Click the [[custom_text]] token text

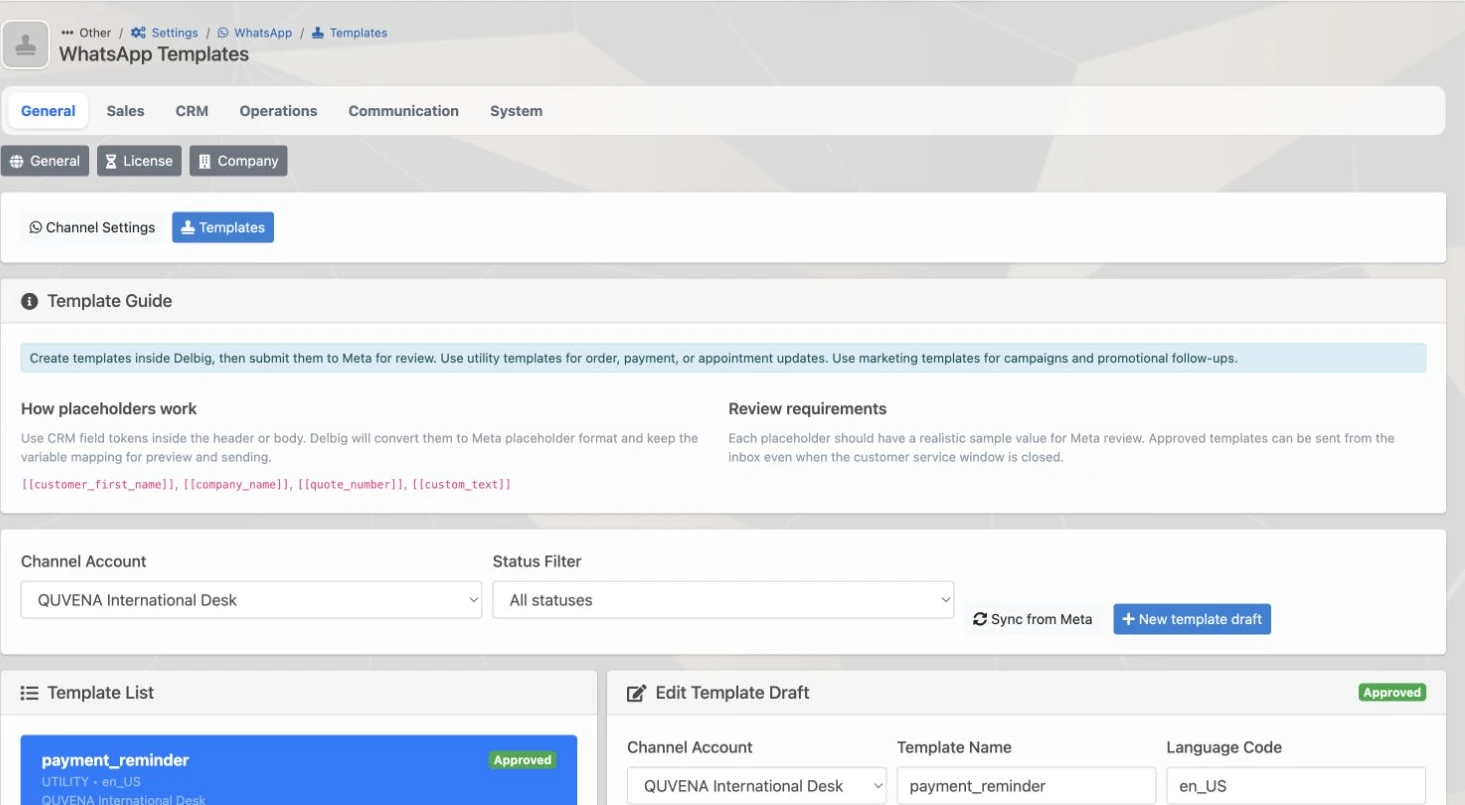[x=461, y=484]
